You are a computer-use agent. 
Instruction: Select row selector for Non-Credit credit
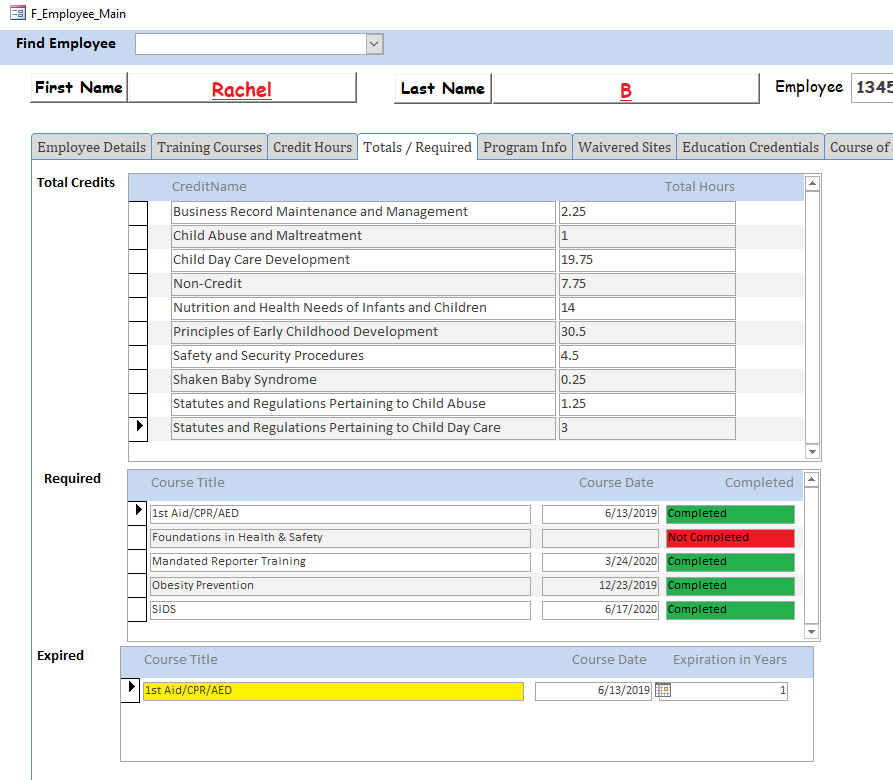[x=138, y=284]
